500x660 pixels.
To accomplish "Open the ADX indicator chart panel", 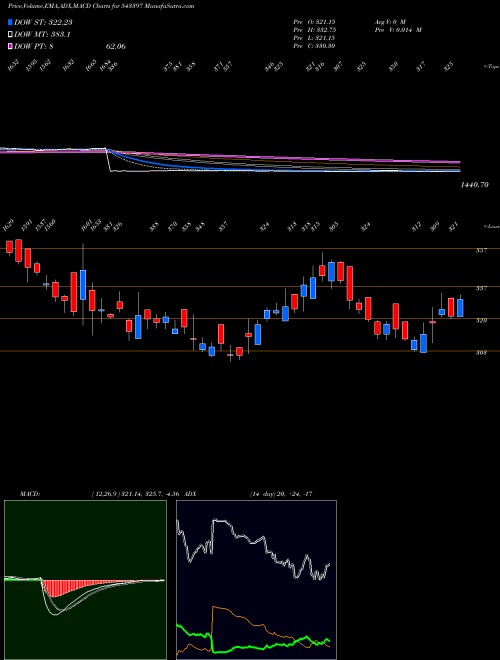I will [x=256, y=580].
